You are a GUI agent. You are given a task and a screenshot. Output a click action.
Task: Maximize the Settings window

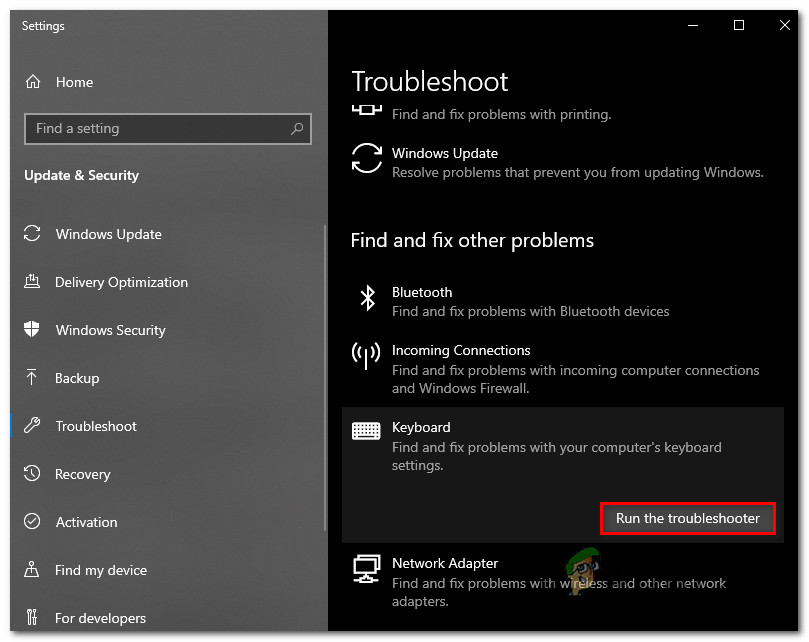(739, 25)
